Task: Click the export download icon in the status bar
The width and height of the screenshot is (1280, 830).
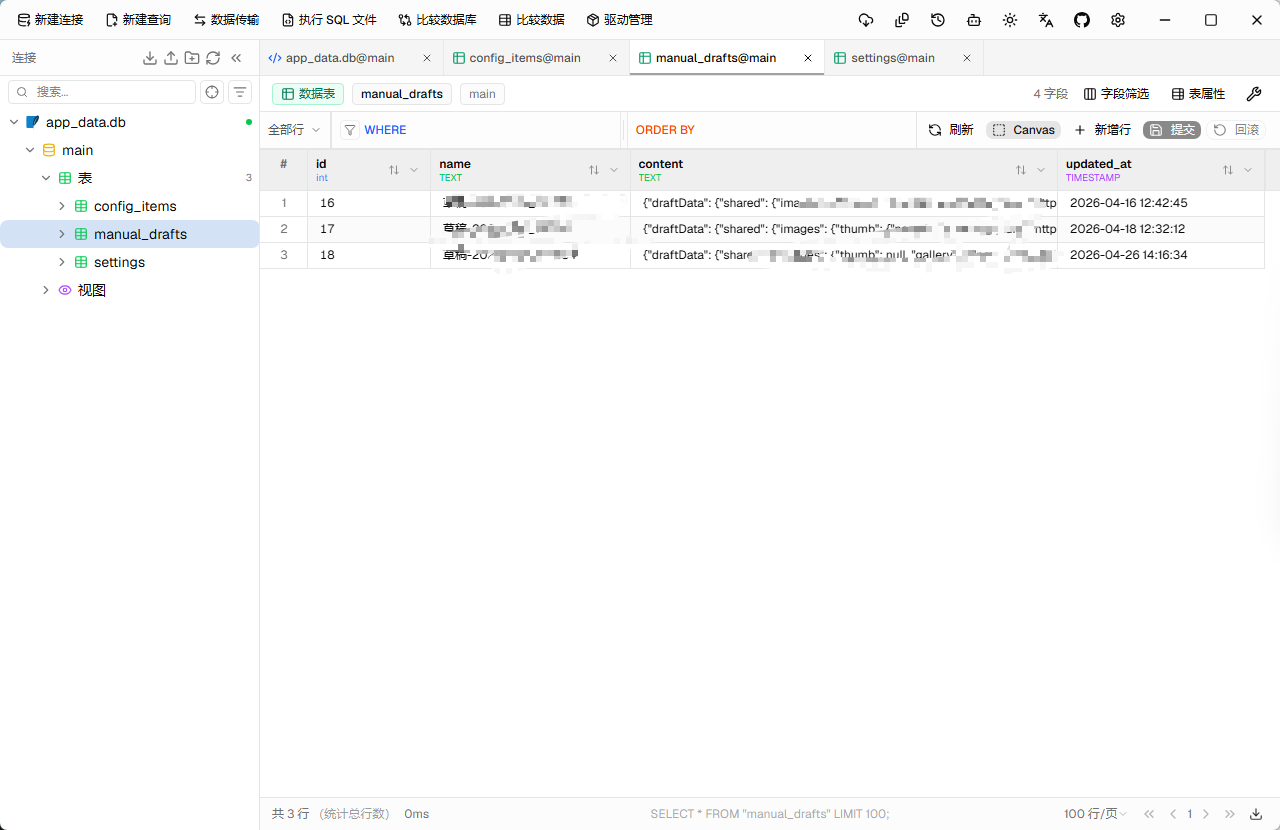Action: (x=1256, y=814)
